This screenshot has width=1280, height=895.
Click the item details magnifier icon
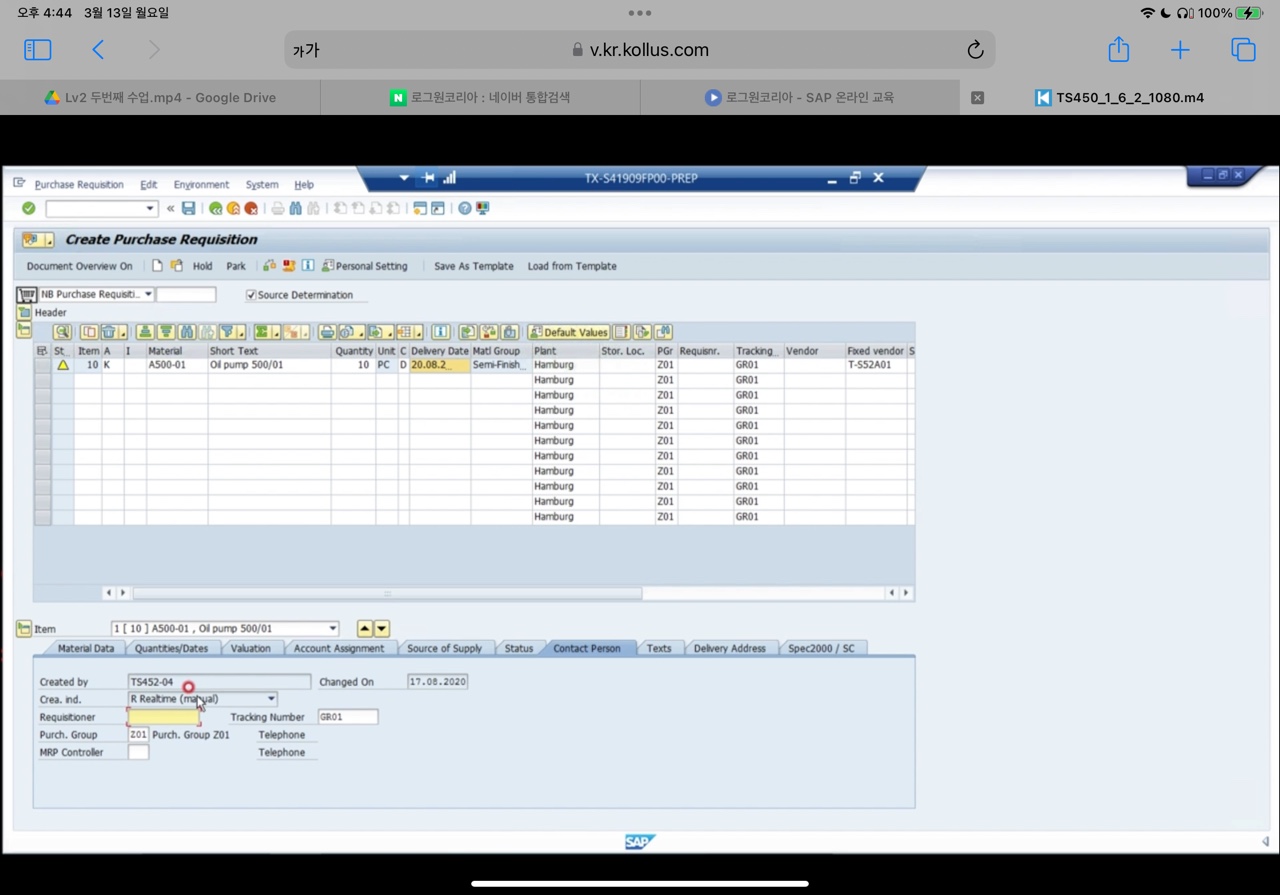click(x=62, y=332)
